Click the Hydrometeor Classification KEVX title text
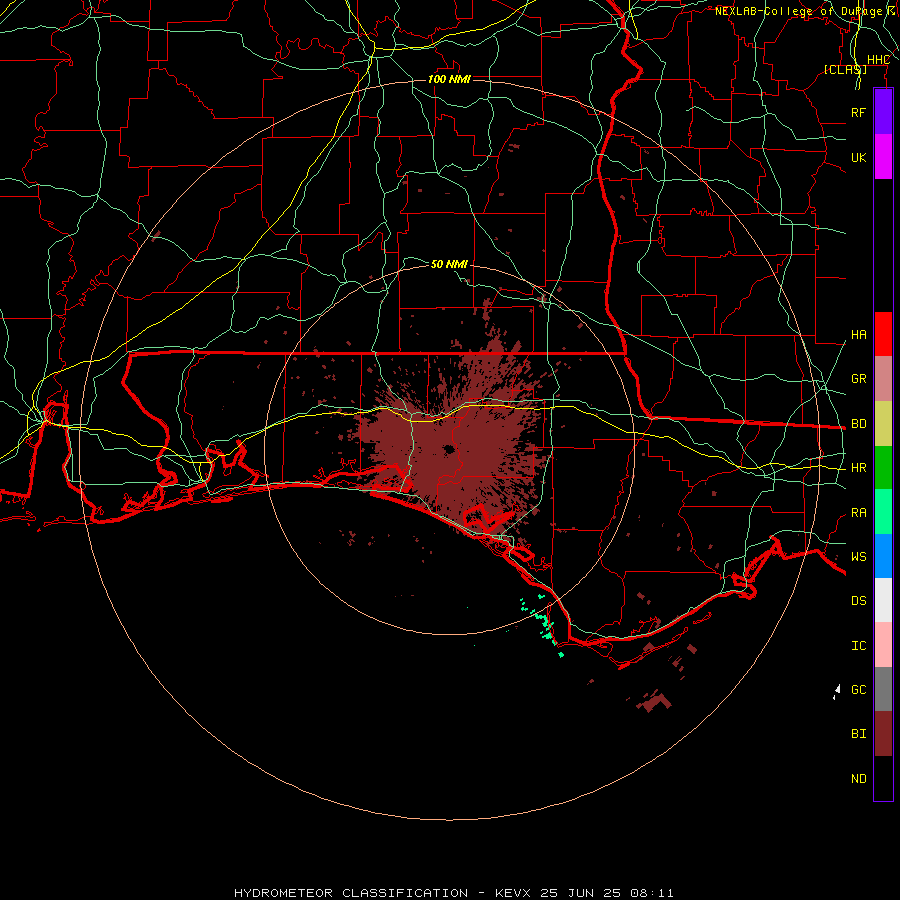The image size is (900, 900). pos(453,893)
